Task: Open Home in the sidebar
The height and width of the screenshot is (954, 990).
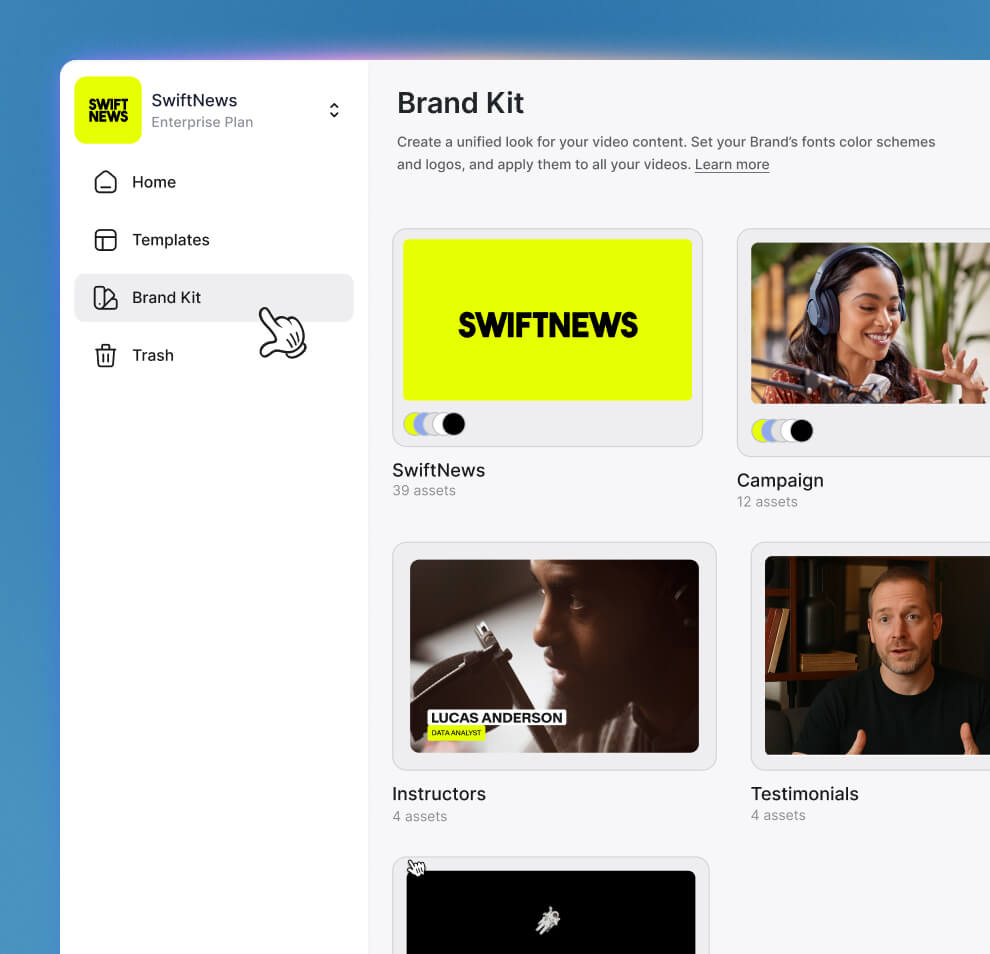Action: point(213,182)
